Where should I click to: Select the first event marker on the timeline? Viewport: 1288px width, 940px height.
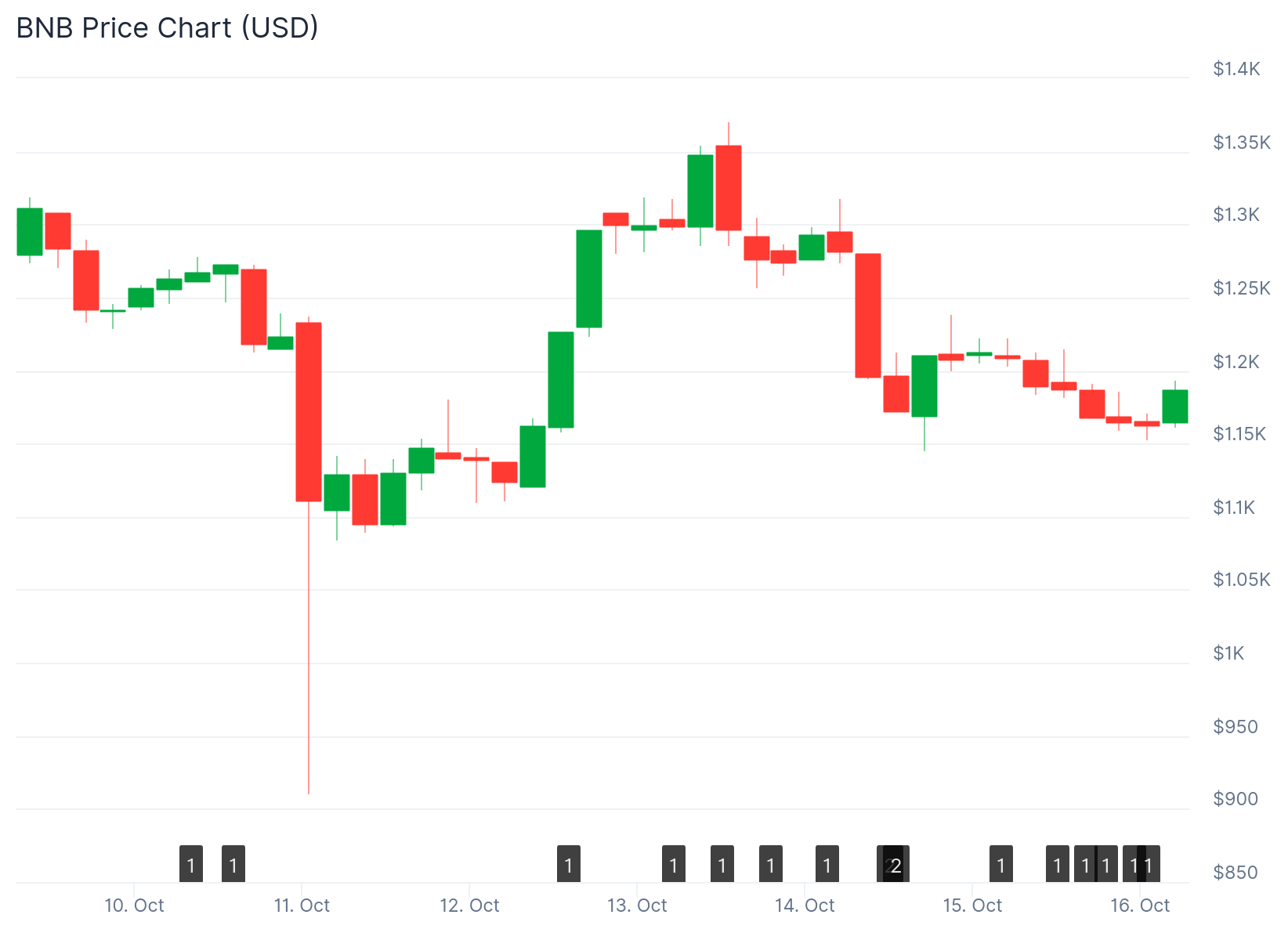(x=191, y=865)
